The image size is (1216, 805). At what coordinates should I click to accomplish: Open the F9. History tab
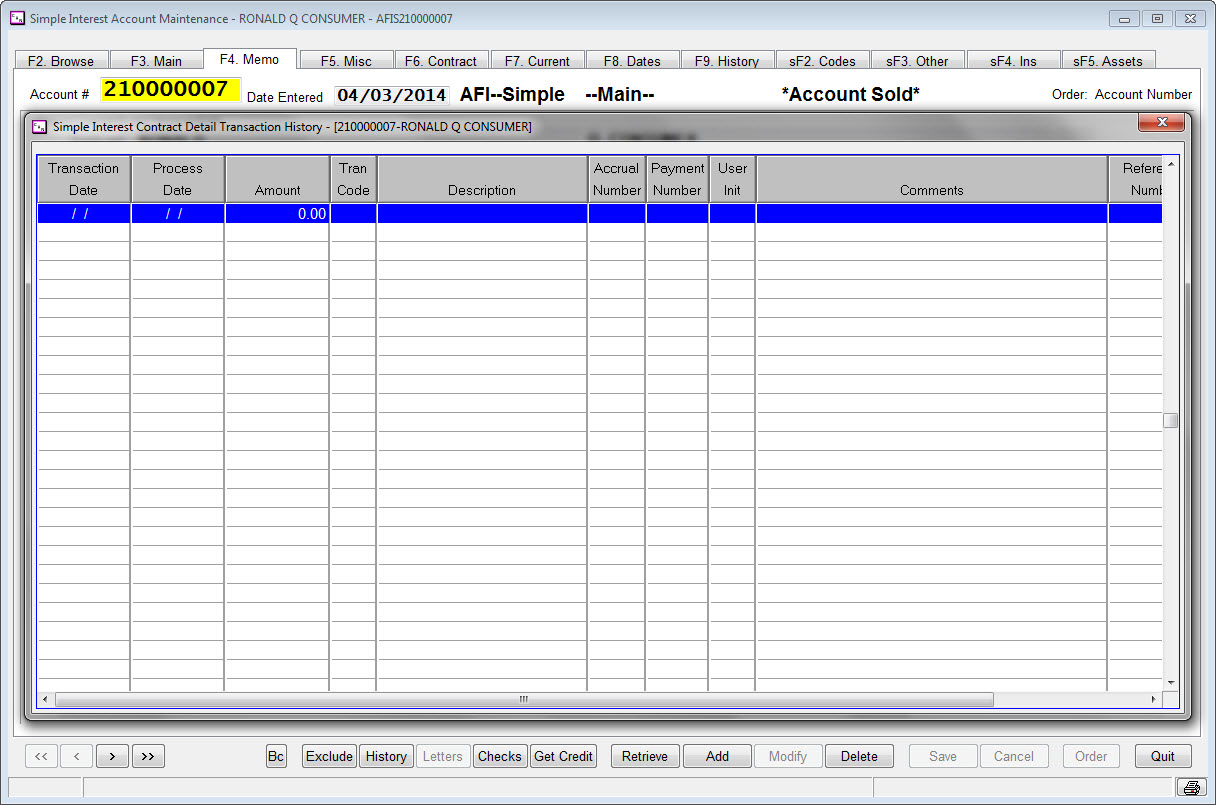(728, 59)
